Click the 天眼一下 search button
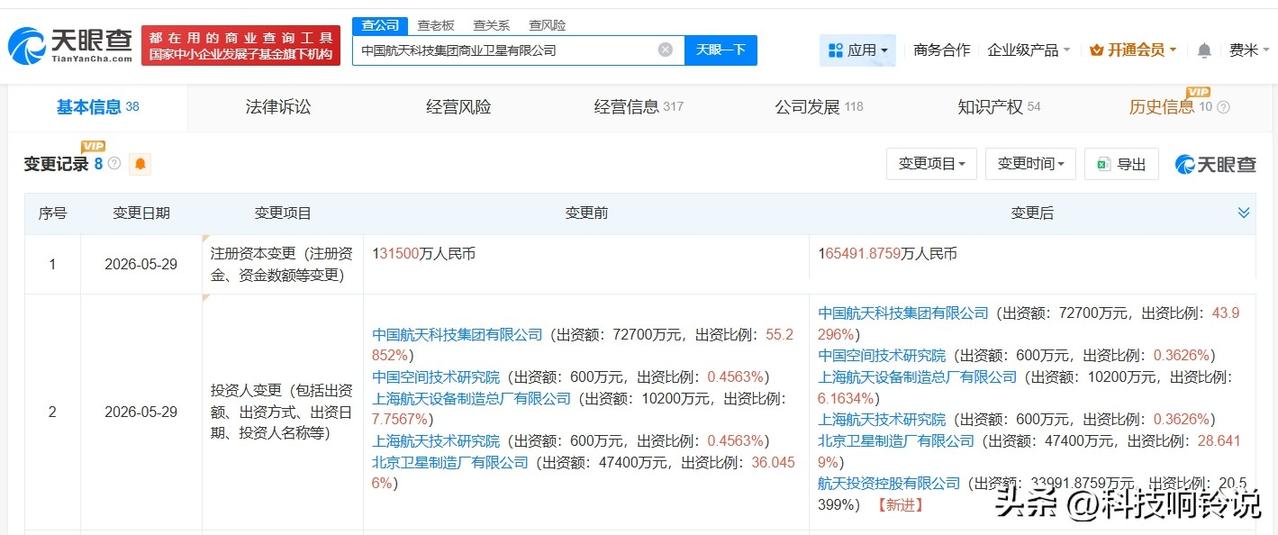This screenshot has width=1278, height=535. (721, 50)
